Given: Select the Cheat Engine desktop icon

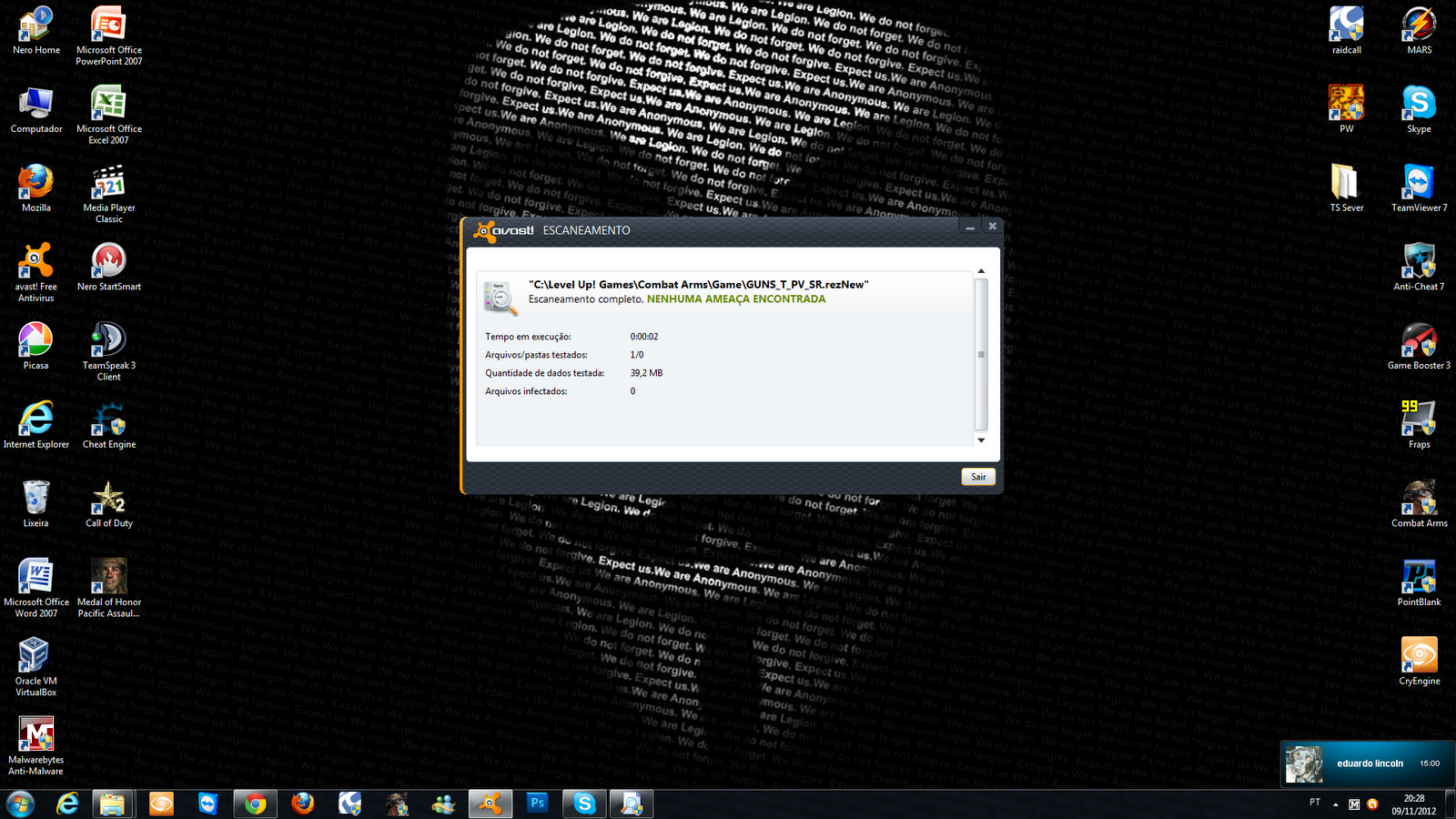Looking at the screenshot, I should (109, 425).
